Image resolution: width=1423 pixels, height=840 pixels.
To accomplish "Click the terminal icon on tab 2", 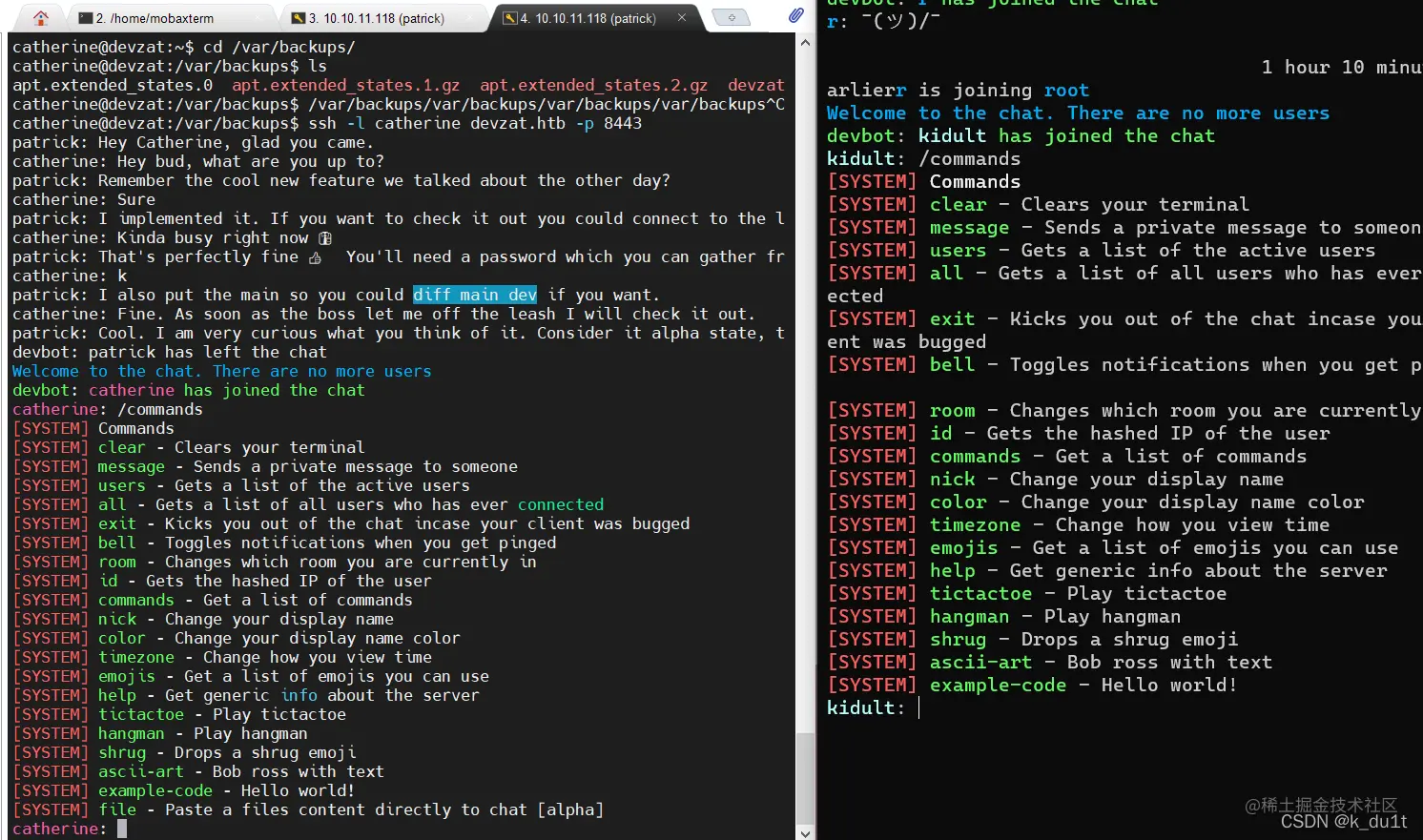I will (x=86, y=18).
